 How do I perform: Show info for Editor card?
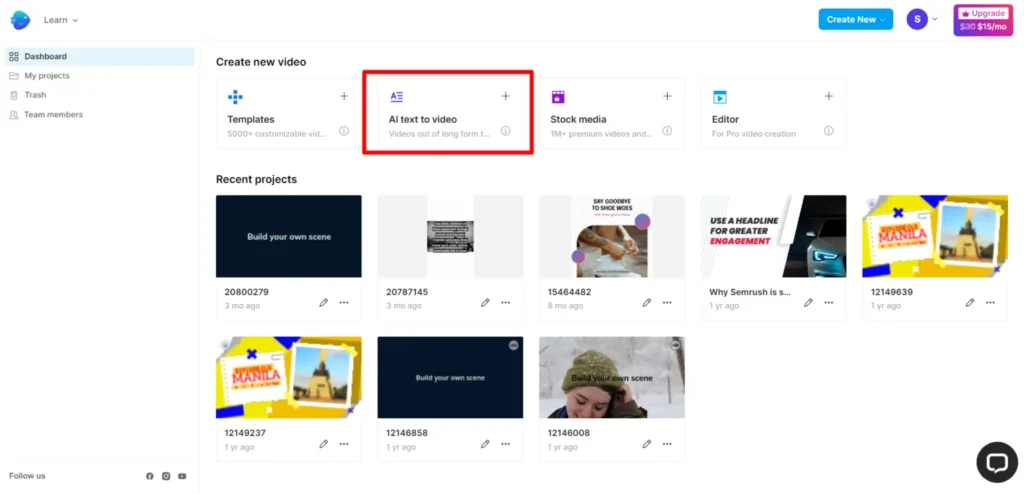click(829, 131)
